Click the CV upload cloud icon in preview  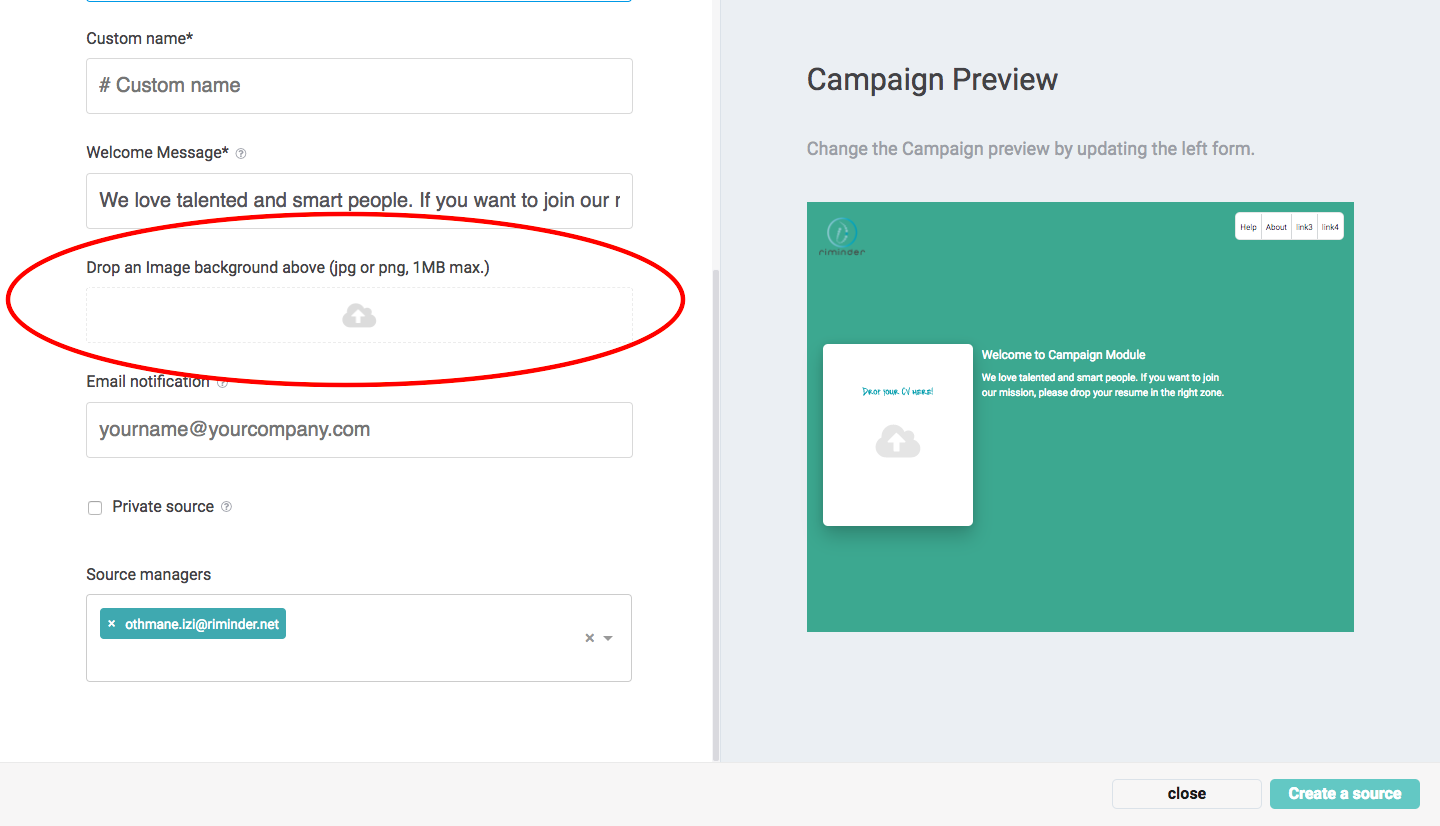tap(898, 441)
